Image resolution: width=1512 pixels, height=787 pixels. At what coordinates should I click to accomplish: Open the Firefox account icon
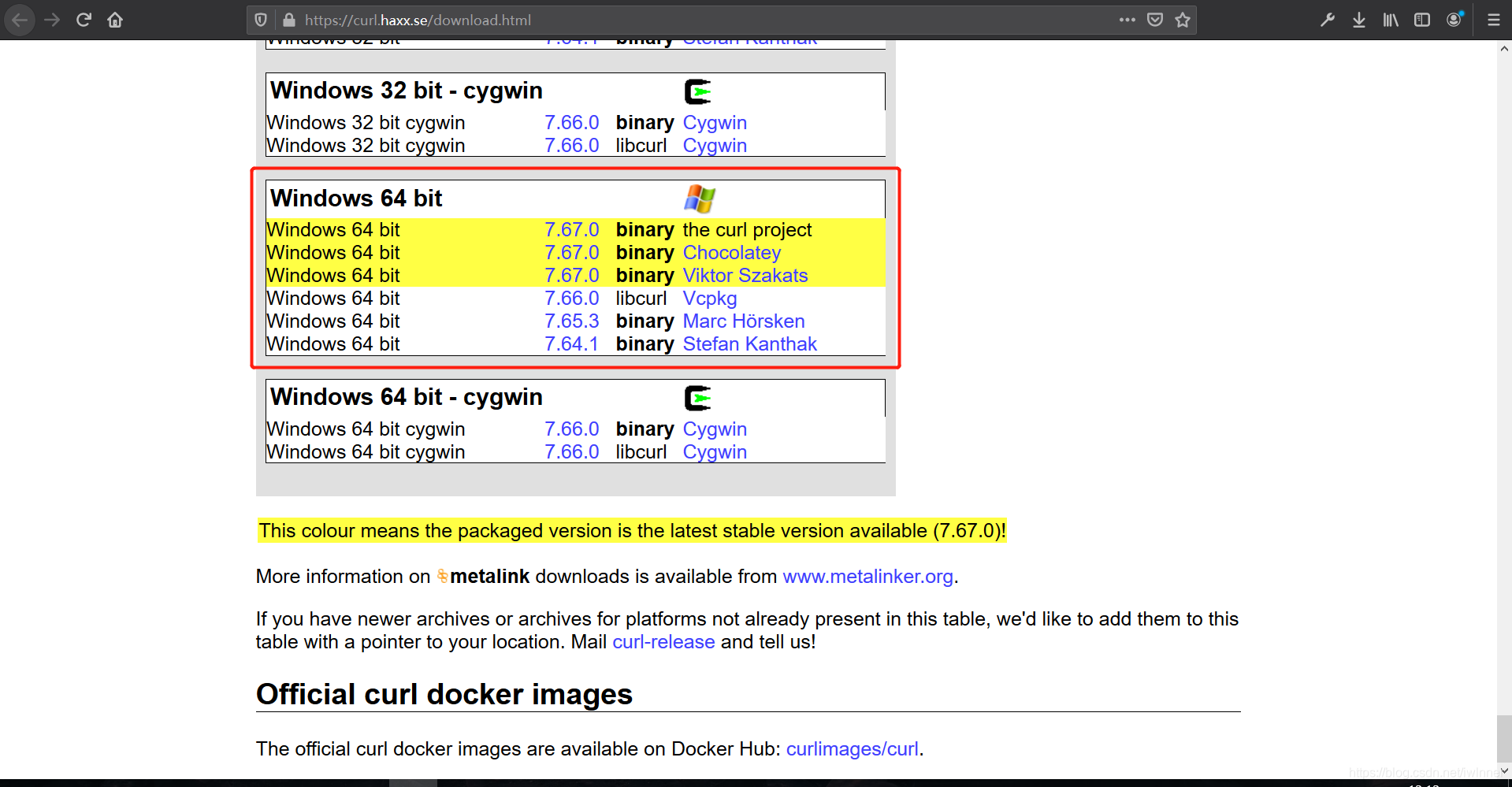coord(1454,20)
